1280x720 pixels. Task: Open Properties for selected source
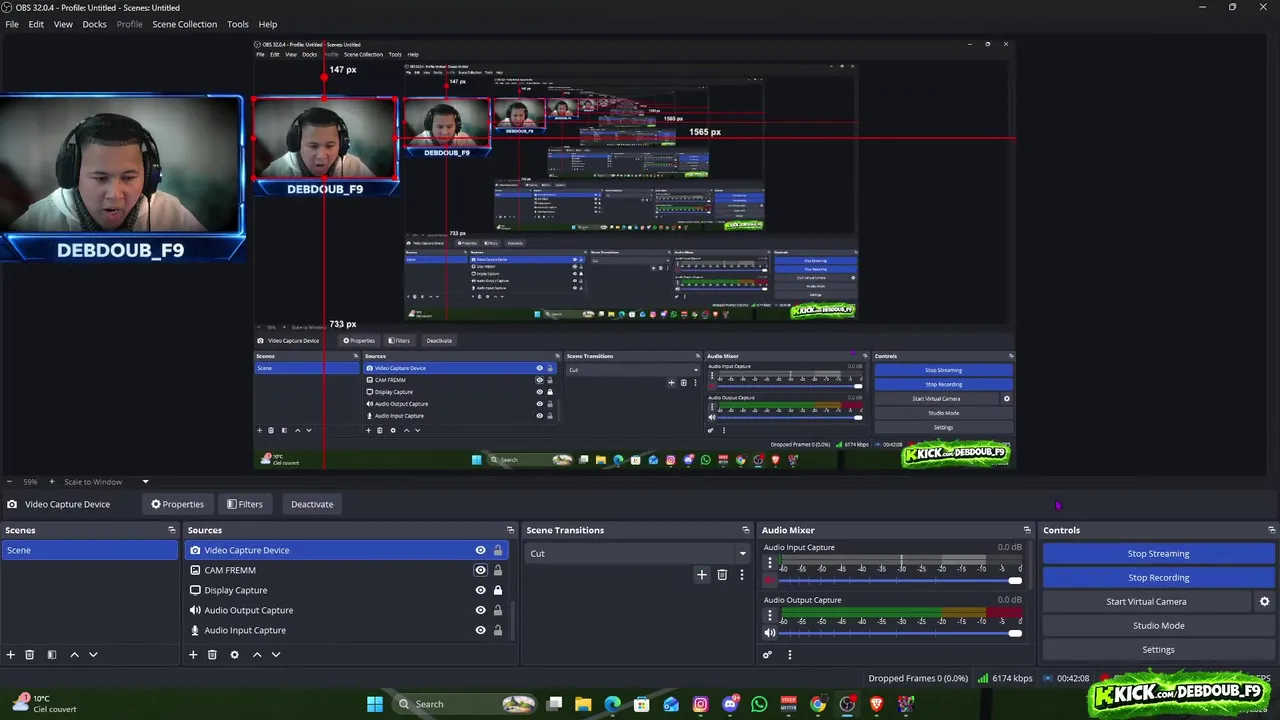[x=177, y=504]
